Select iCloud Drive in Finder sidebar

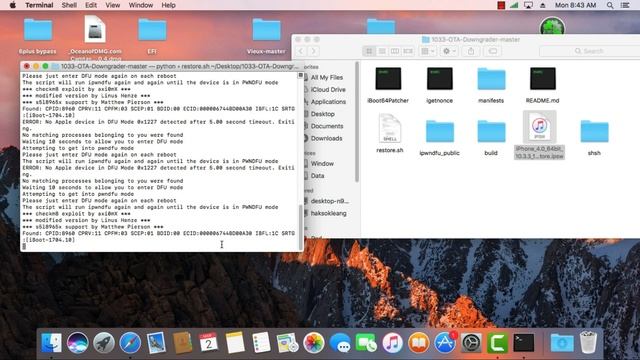328,89
